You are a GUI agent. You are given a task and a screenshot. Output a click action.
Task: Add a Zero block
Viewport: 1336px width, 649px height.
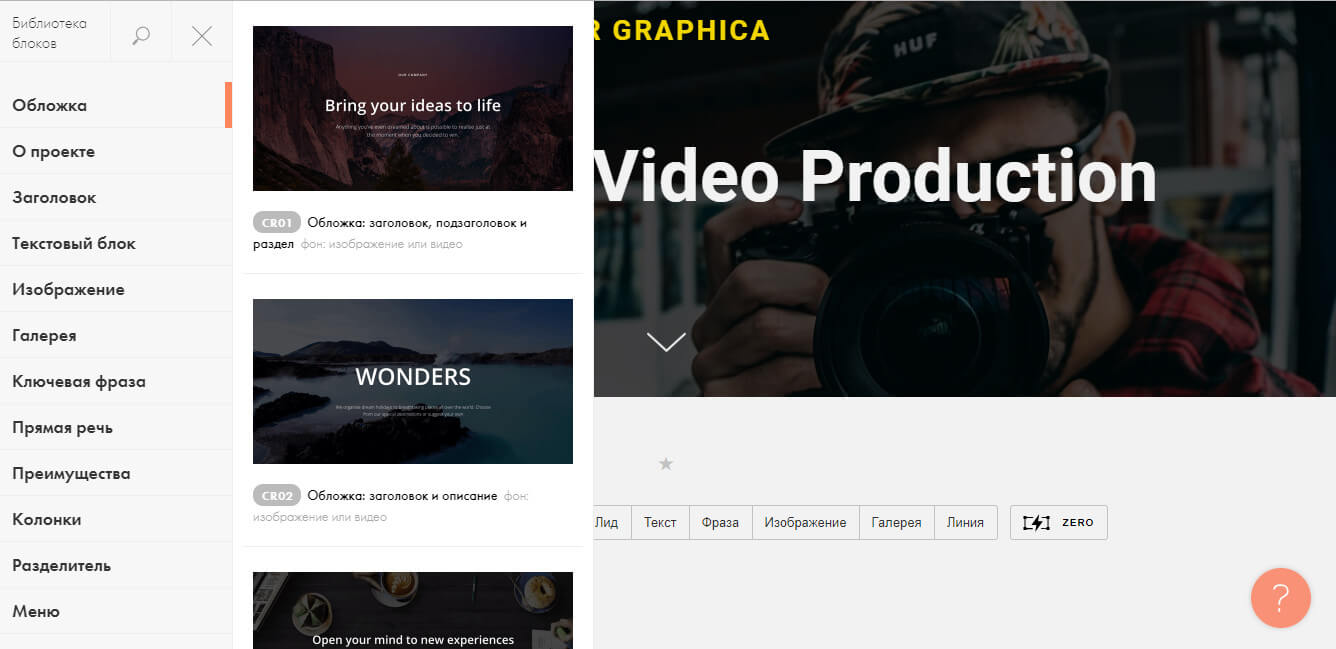[x=1059, y=522]
